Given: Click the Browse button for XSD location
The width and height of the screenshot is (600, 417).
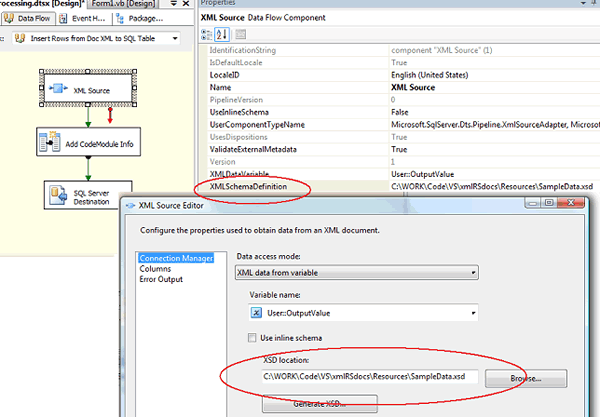Looking at the screenshot, I should [527, 379].
